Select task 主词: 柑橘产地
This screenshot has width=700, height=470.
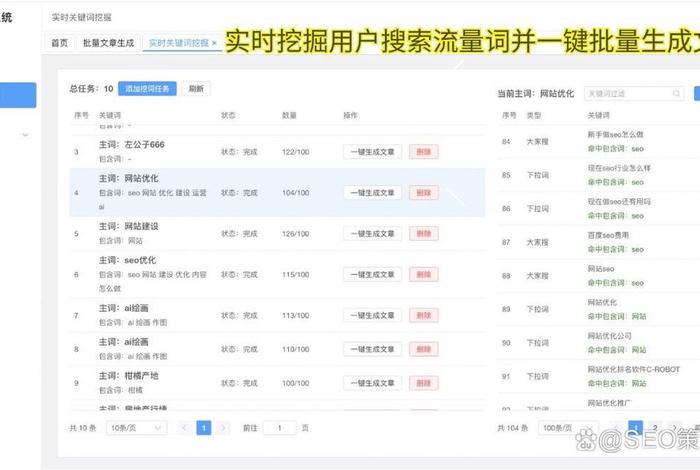pos(128,376)
